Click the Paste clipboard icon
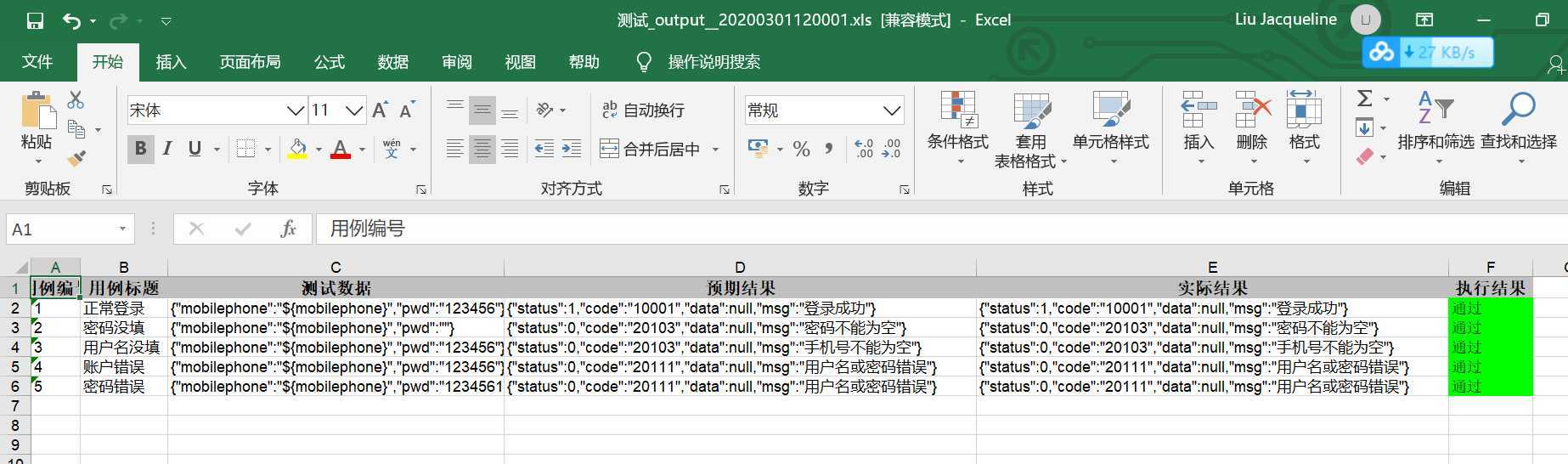The height and width of the screenshot is (464, 1568). (37, 110)
